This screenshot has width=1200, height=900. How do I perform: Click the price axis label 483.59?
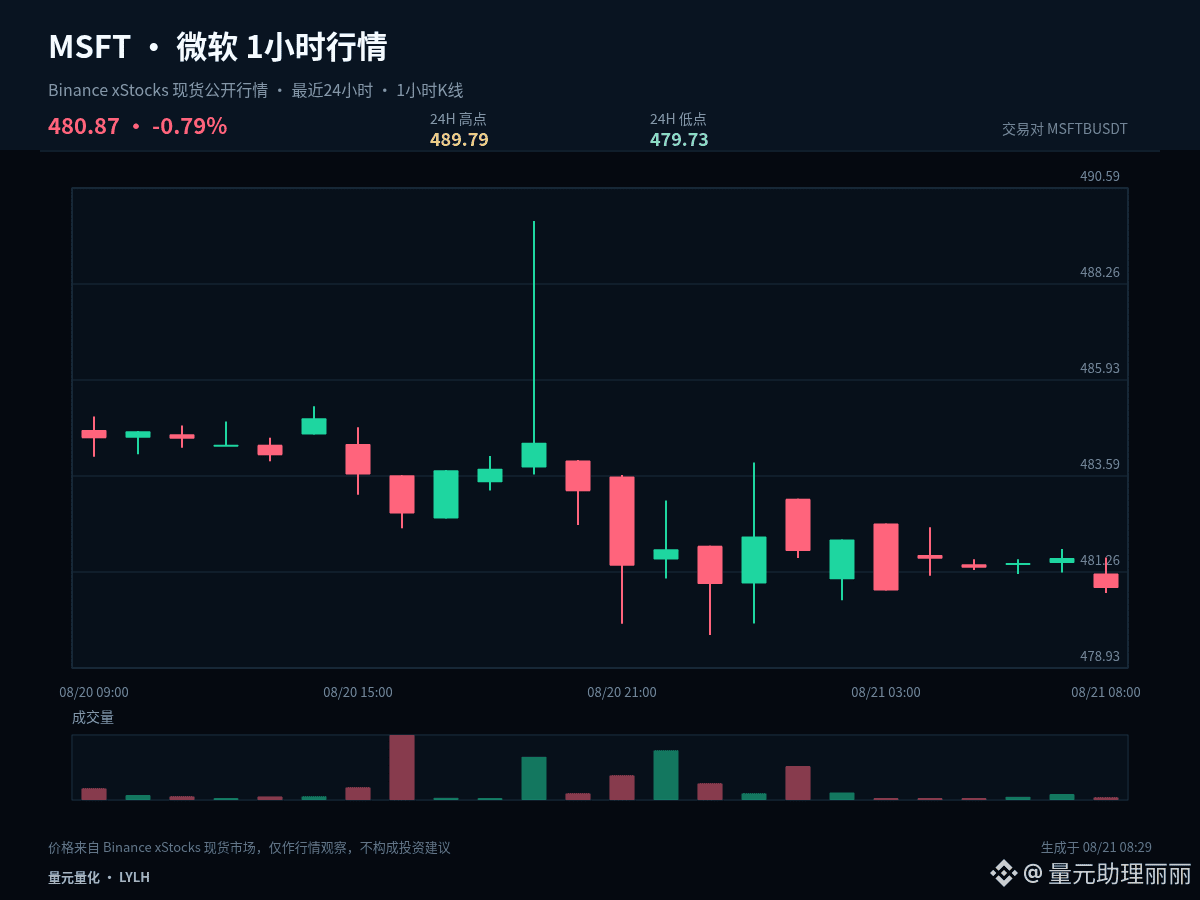[1100, 465]
